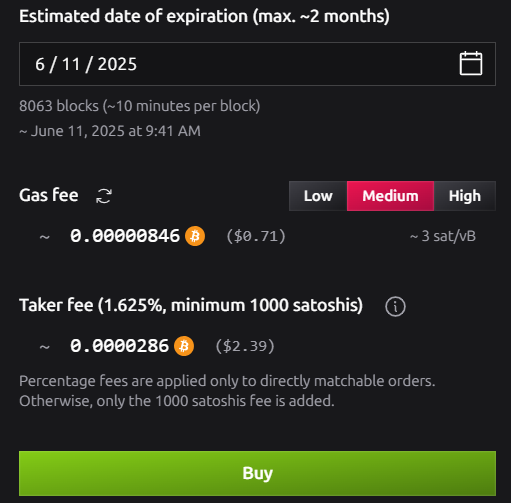Click the taker fee info icon

(x=395, y=306)
